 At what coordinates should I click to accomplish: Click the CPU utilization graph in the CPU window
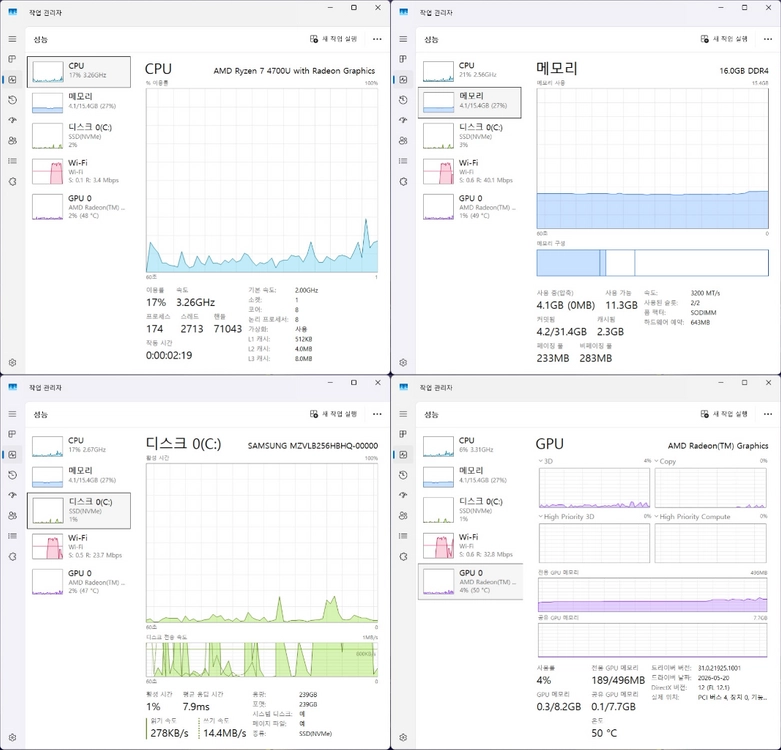pos(261,180)
